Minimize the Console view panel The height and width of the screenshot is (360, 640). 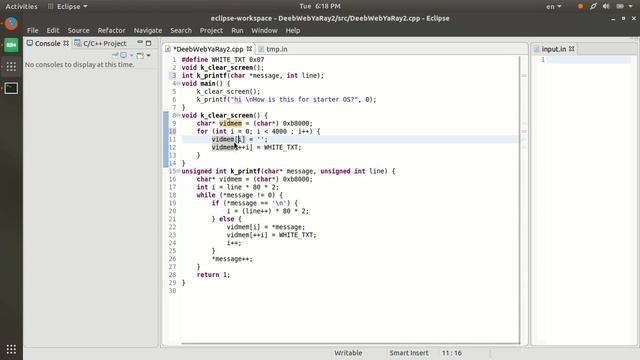click(x=140, y=42)
